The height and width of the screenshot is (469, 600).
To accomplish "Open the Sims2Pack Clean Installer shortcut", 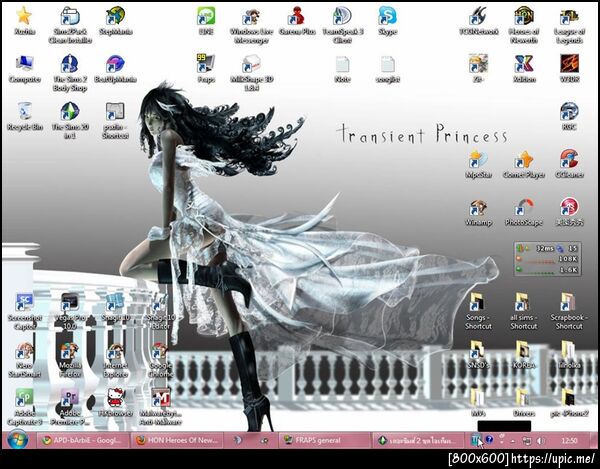I will [70, 25].
